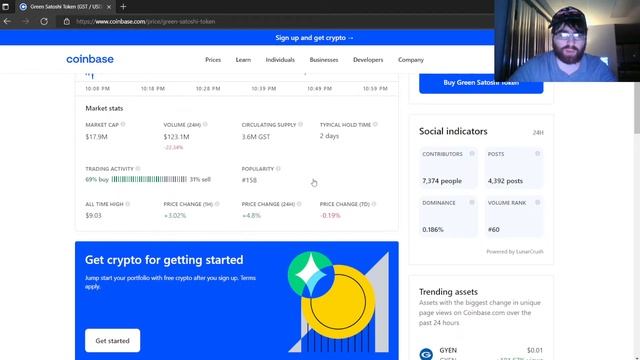Click the Posts info icon

[x=538, y=153]
